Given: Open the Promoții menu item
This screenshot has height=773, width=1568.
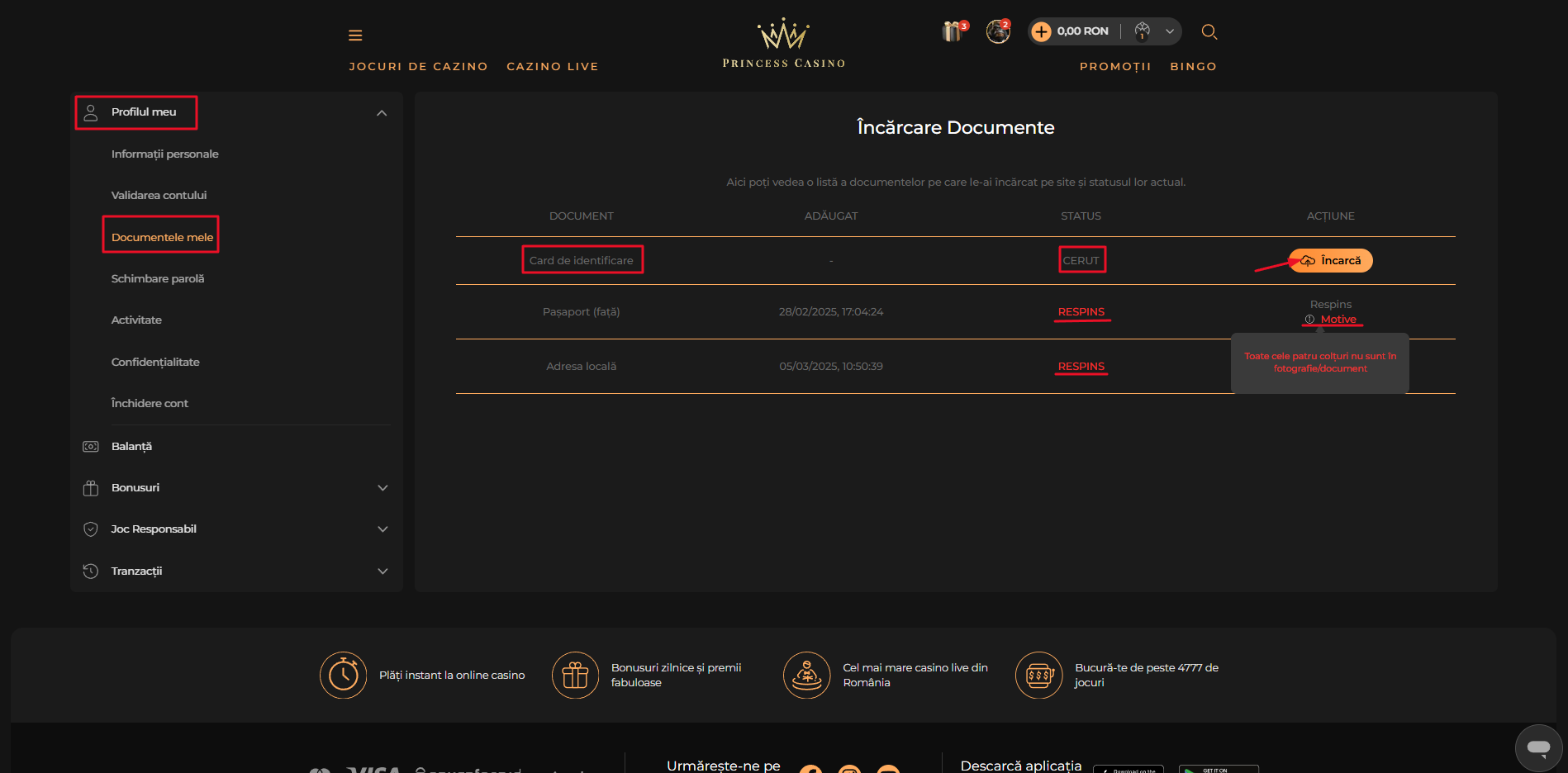Looking at the screenshot, I should point(1115,67).
